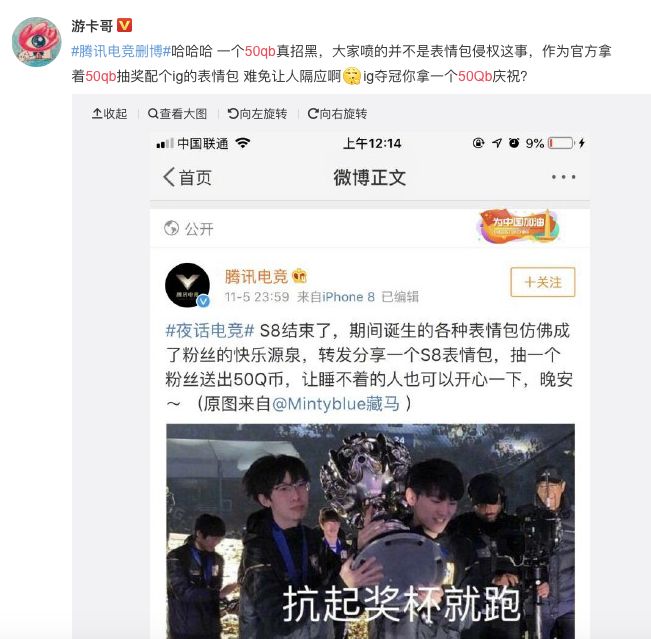
Task: Collapse the image with 收起
Action: (x=110, y=113)
